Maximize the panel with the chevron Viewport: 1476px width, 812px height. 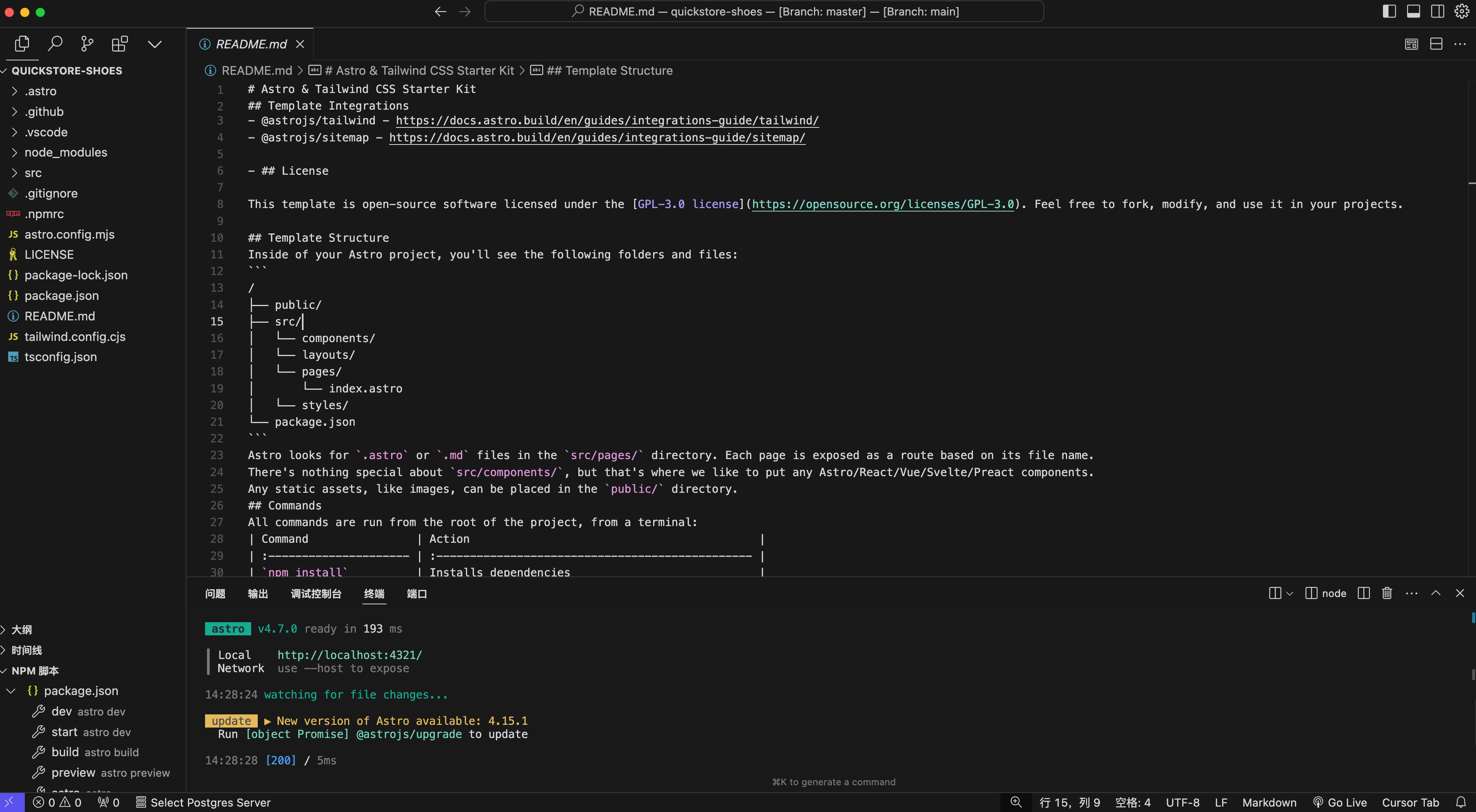point(1436,594)
